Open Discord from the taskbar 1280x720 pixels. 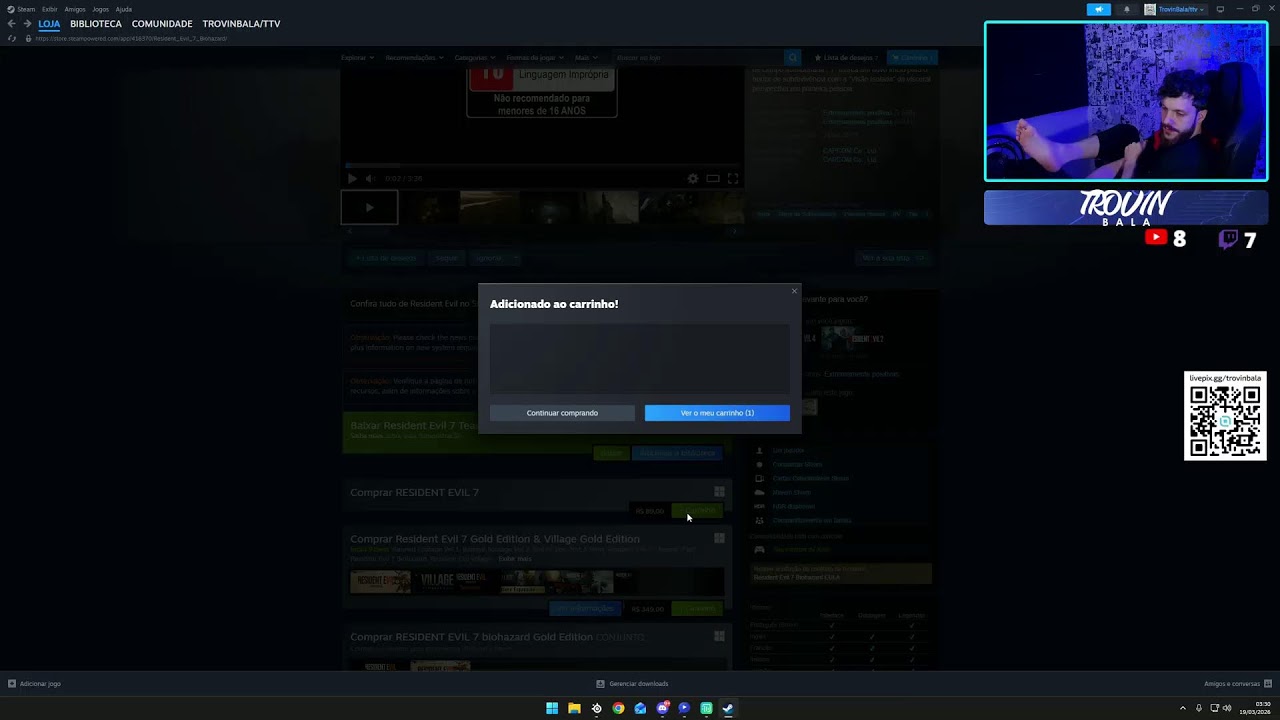pyautogui.click(x=662, y=708)
